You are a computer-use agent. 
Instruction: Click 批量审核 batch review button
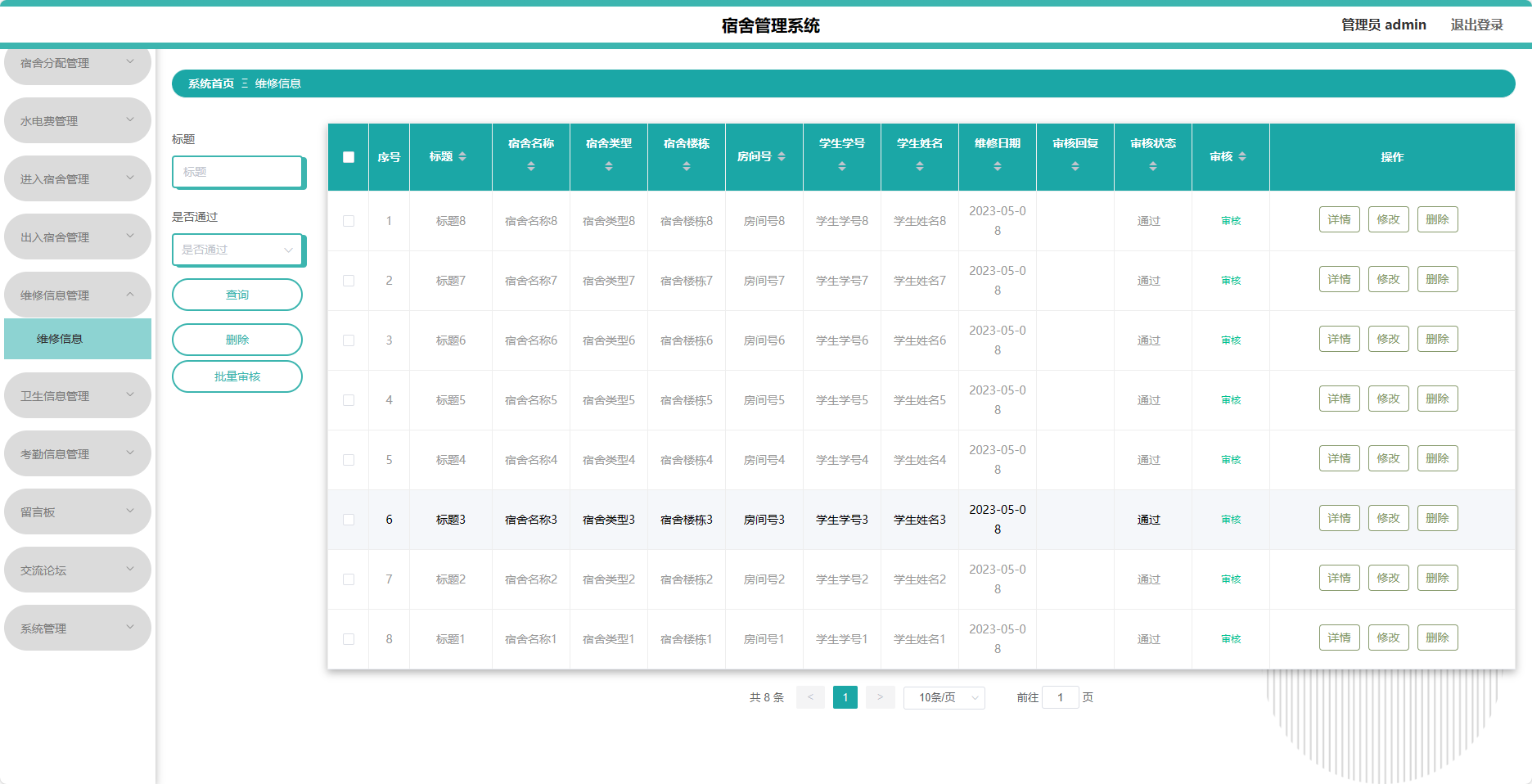(x=237, y=376)
